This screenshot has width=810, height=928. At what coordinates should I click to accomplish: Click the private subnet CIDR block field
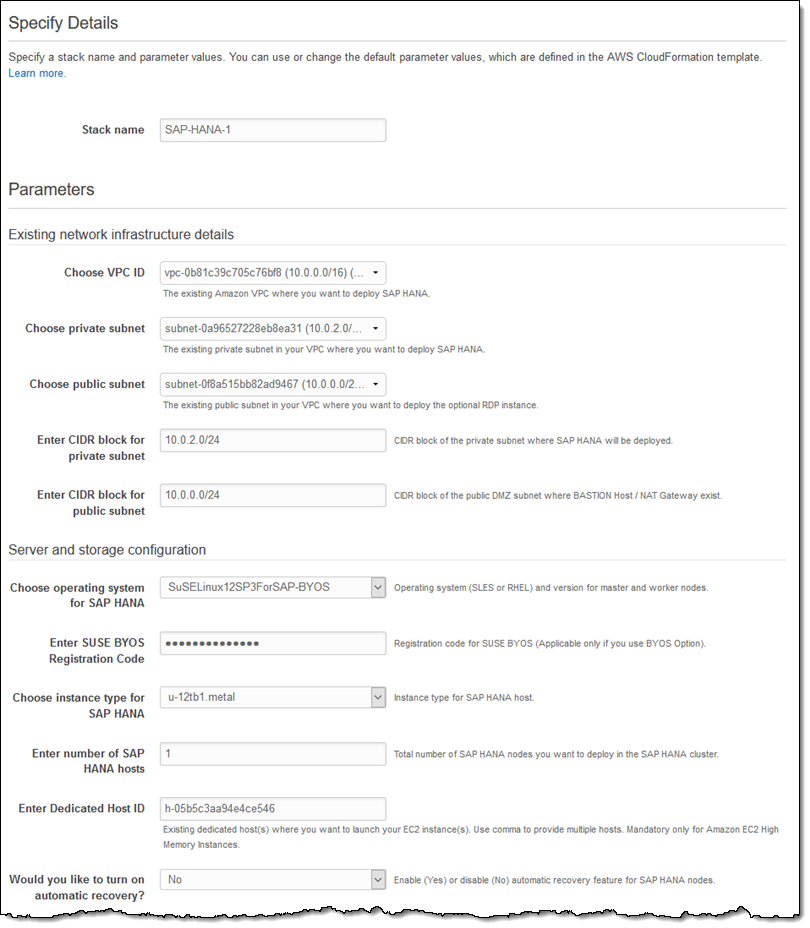coord(272,440)
